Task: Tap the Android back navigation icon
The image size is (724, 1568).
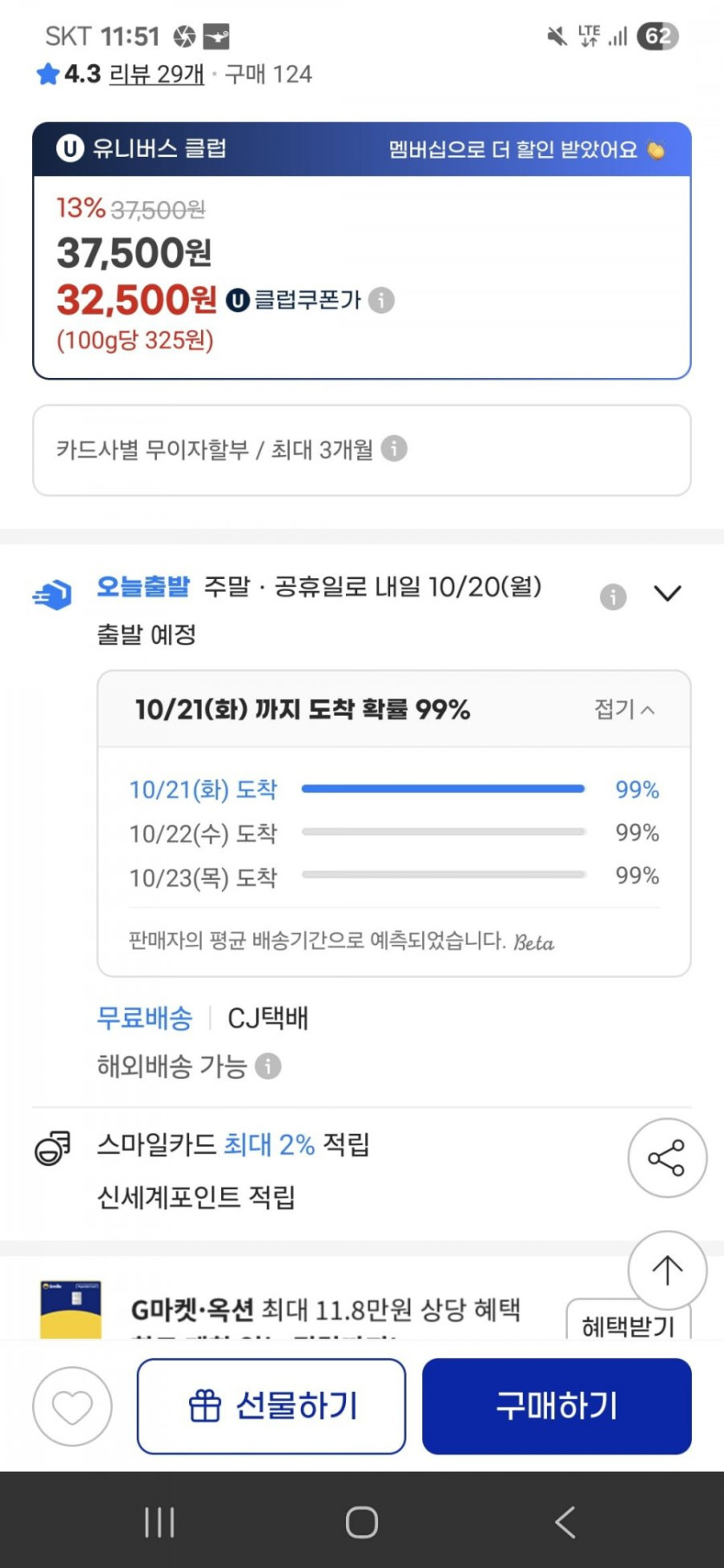Action: point(564,1522)
